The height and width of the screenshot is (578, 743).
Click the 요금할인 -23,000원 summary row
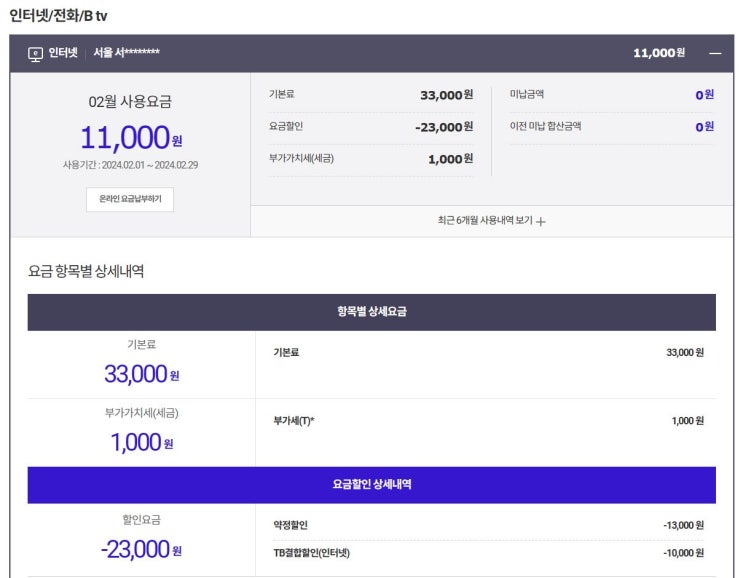[371, 127]
